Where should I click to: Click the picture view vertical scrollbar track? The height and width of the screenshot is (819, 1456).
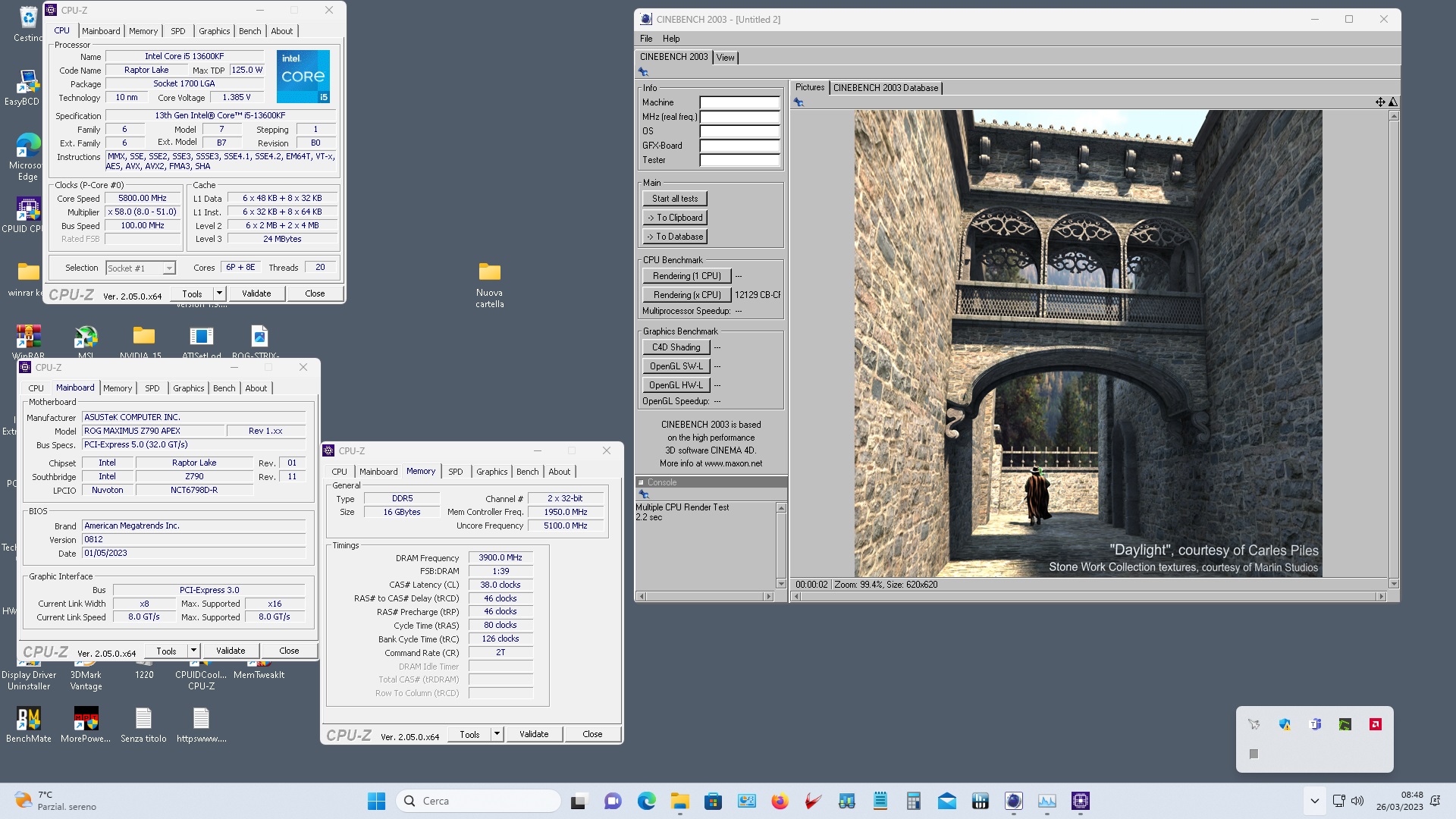pyautogui.click(x=1393, y=349)
